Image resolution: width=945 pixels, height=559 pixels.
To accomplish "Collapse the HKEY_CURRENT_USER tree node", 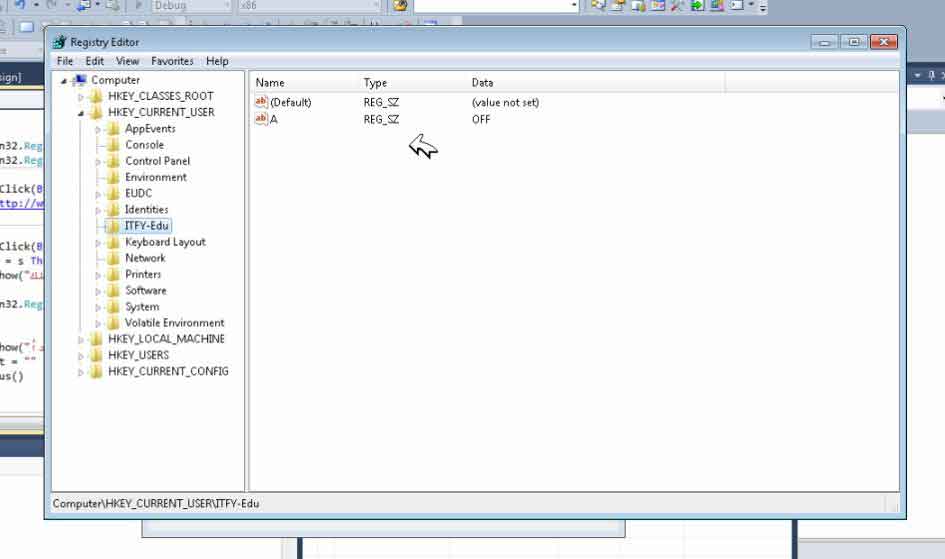I will (x=82, y=113).
